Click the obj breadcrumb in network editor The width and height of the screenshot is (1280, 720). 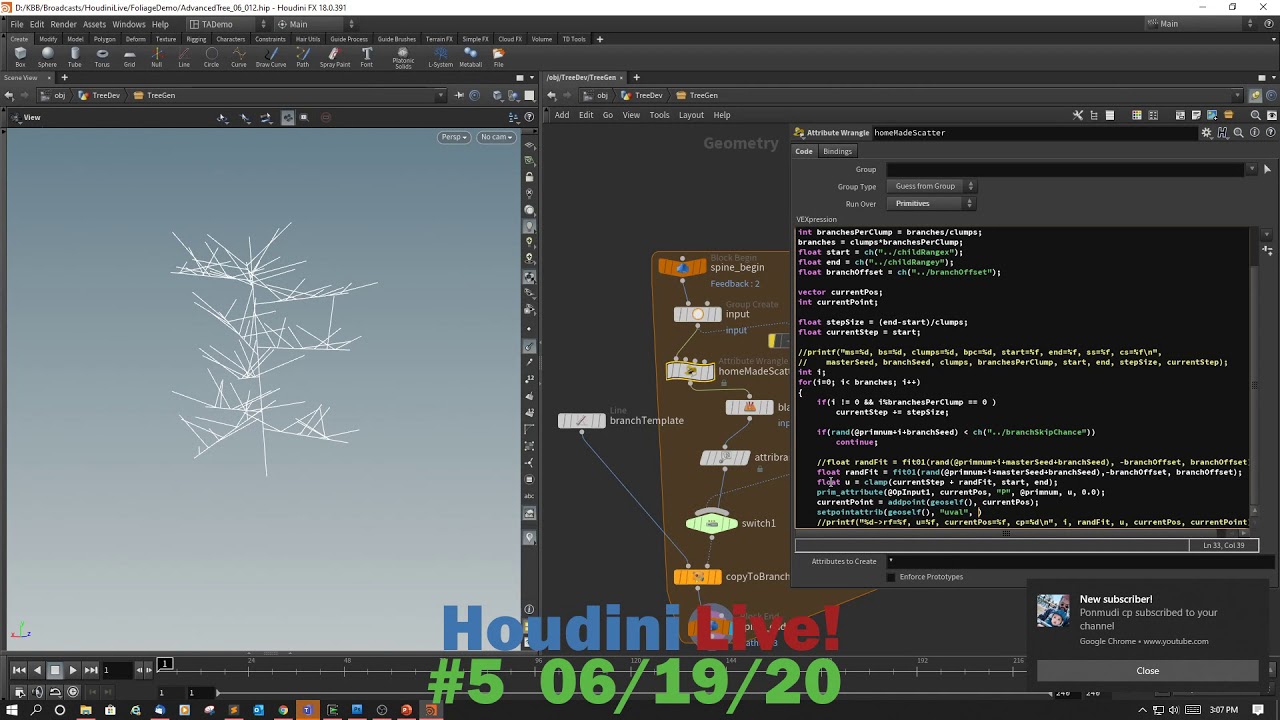click(x=595, y=96)
